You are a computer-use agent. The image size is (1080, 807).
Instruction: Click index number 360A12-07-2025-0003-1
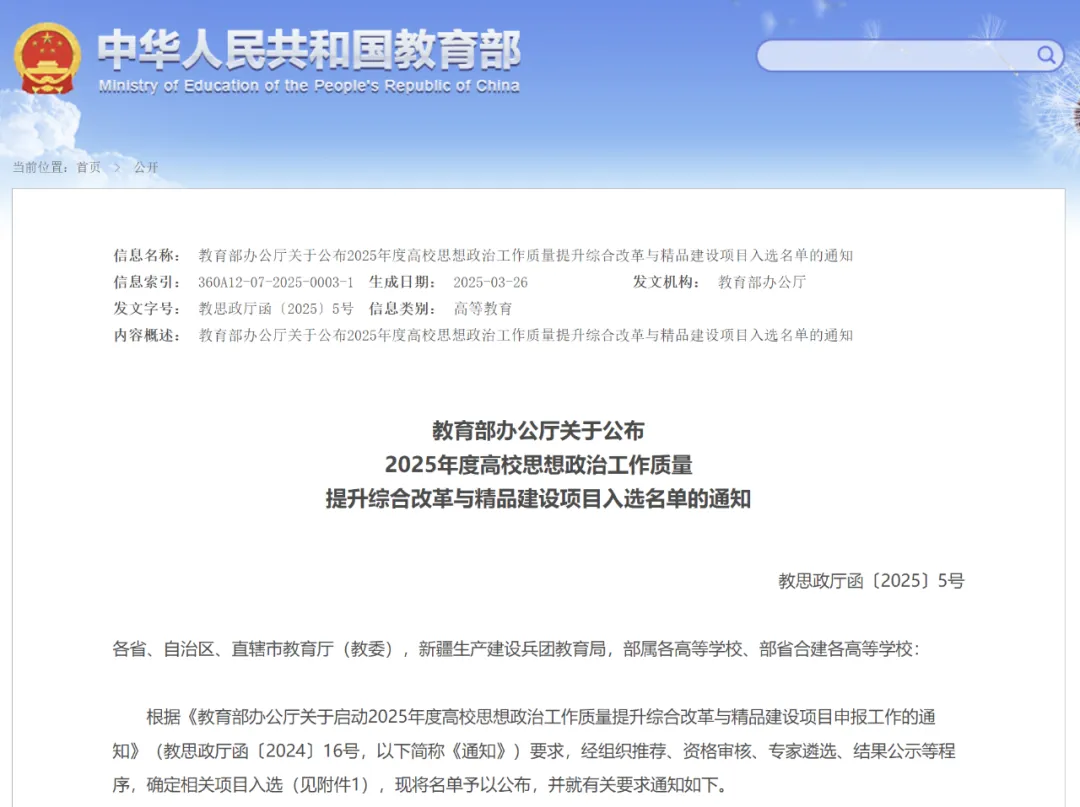click(x=275, y=282)
